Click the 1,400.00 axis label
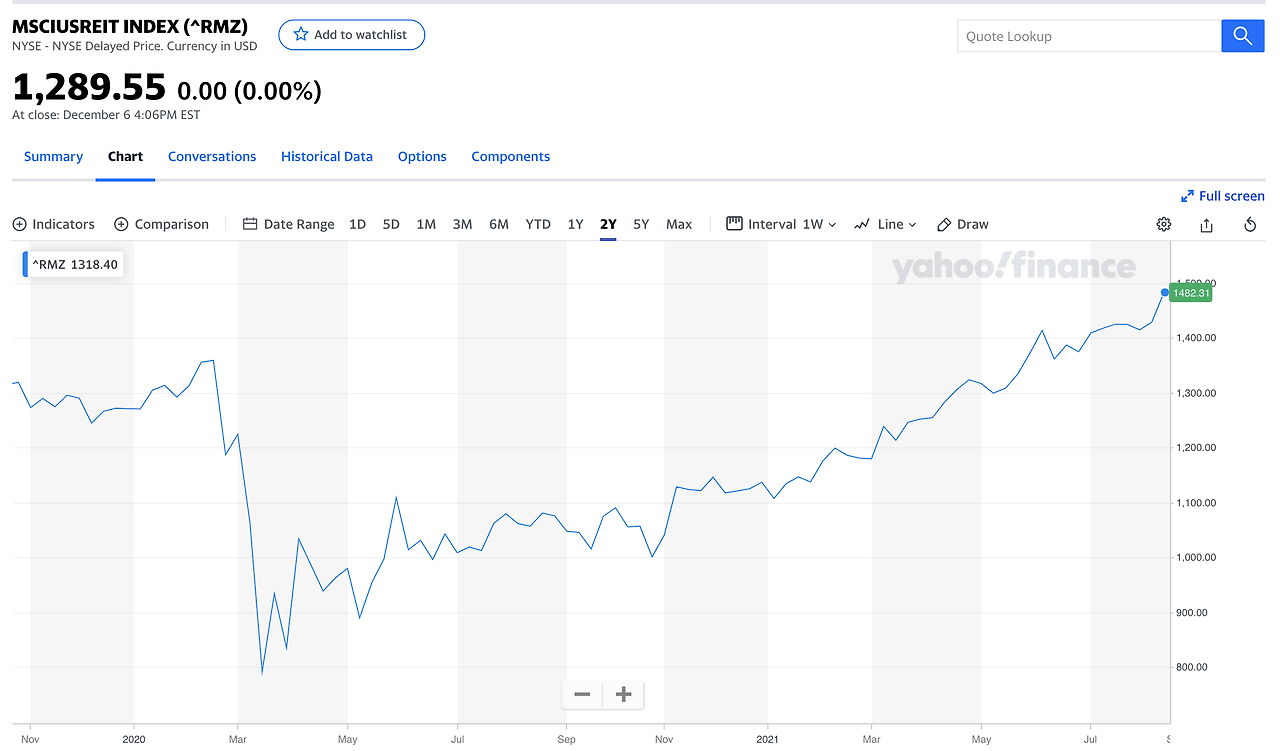Screen dimensions: 1280x751 pos(1196,338)
